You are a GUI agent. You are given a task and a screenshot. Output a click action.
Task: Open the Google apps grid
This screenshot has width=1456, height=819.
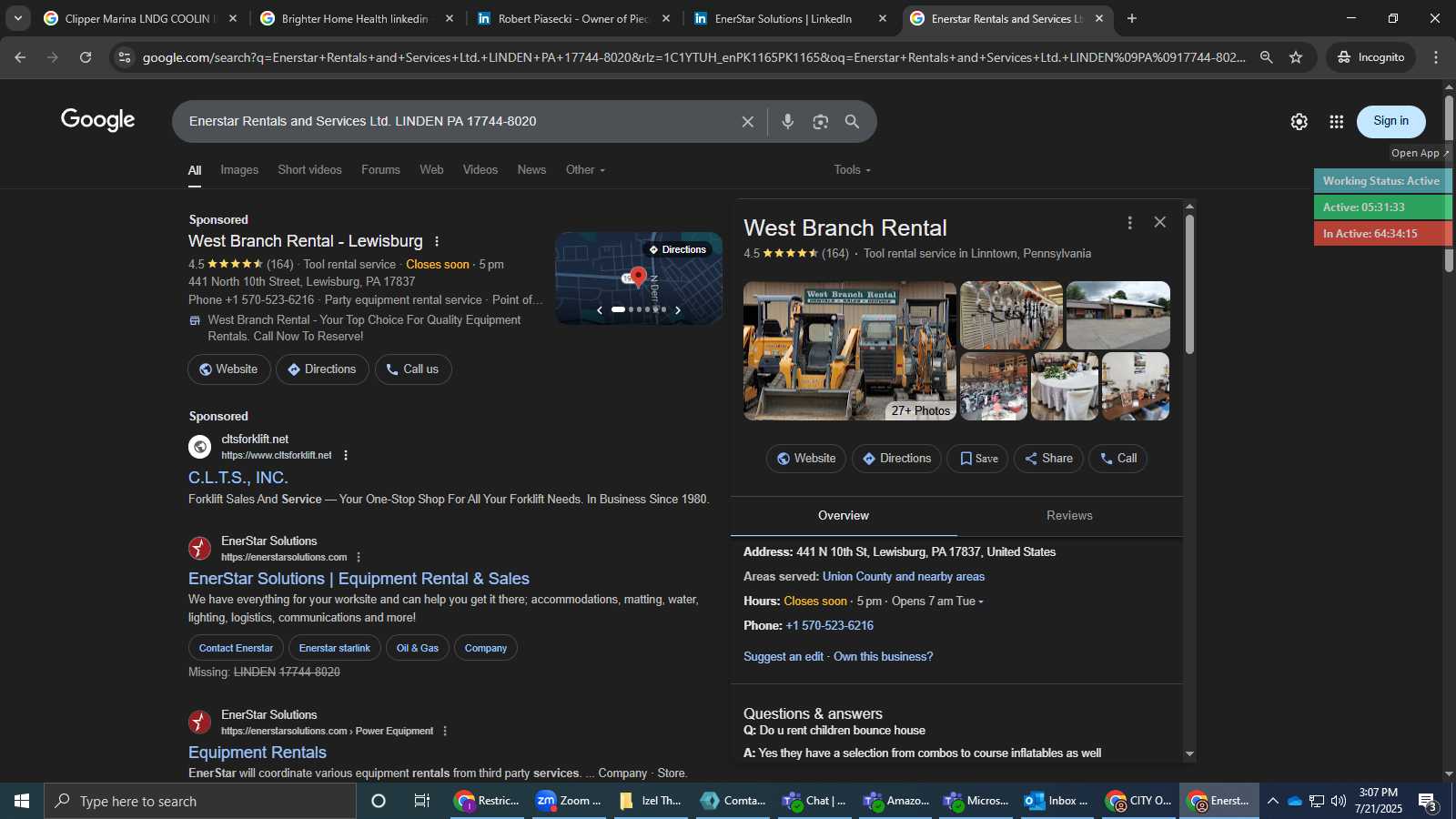pos(1337,122)
